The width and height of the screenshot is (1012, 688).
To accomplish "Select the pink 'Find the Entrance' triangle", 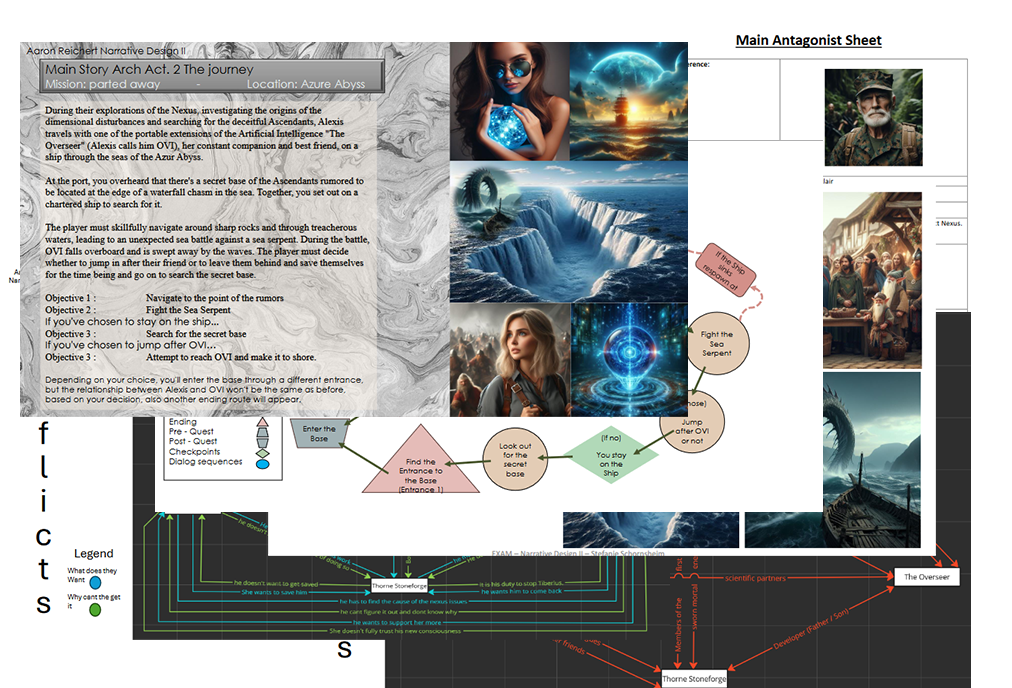I will (421, 465).
